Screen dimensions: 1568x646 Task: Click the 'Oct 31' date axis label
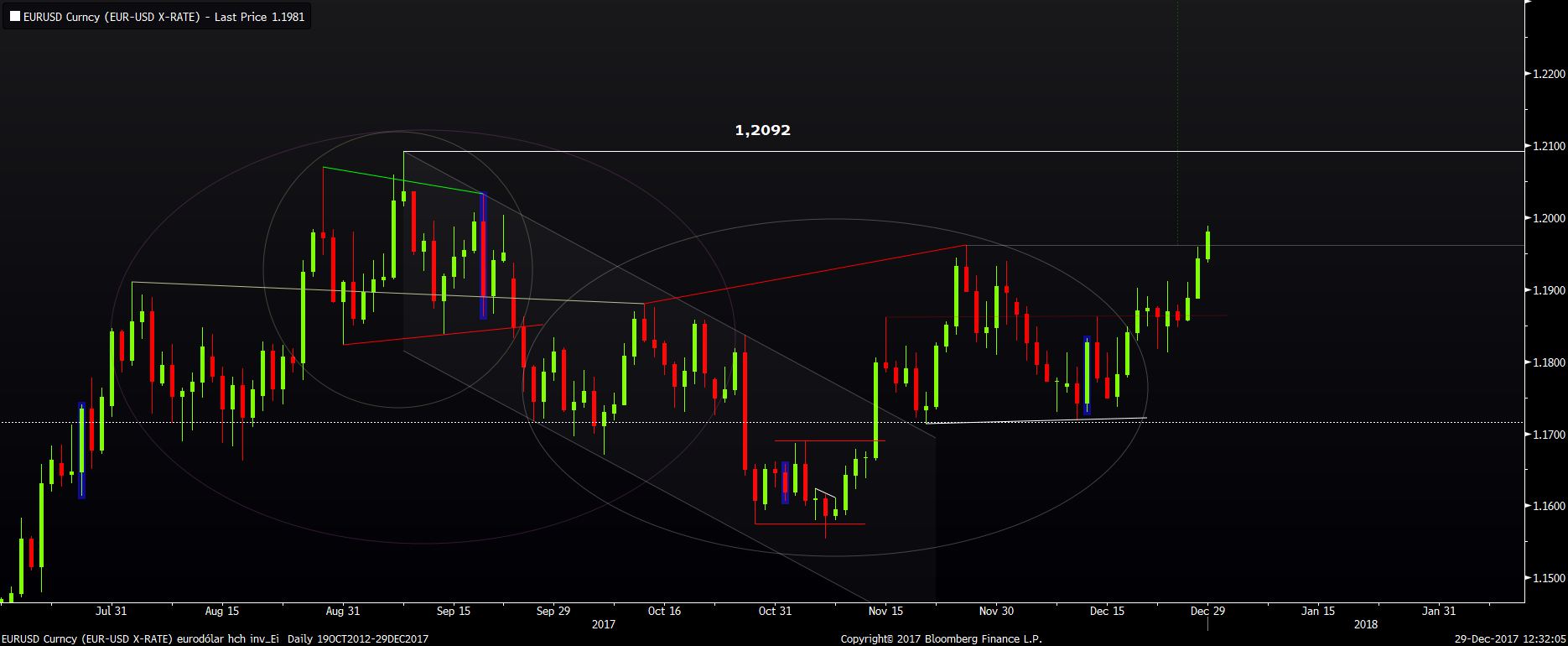[775, 611]
